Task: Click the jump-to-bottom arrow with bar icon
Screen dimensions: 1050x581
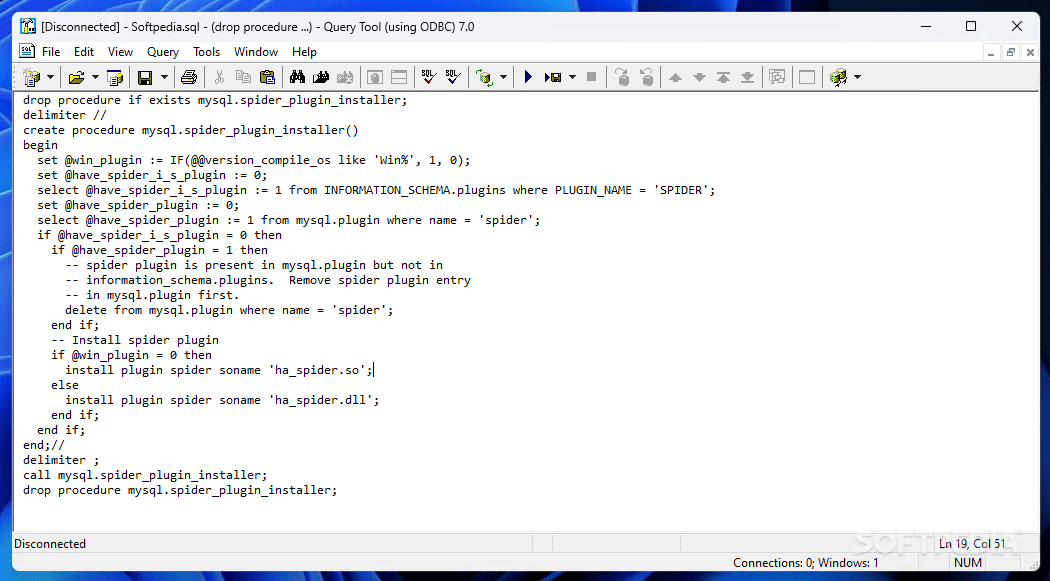Action: pyautogui.click(x=747, y=77)
